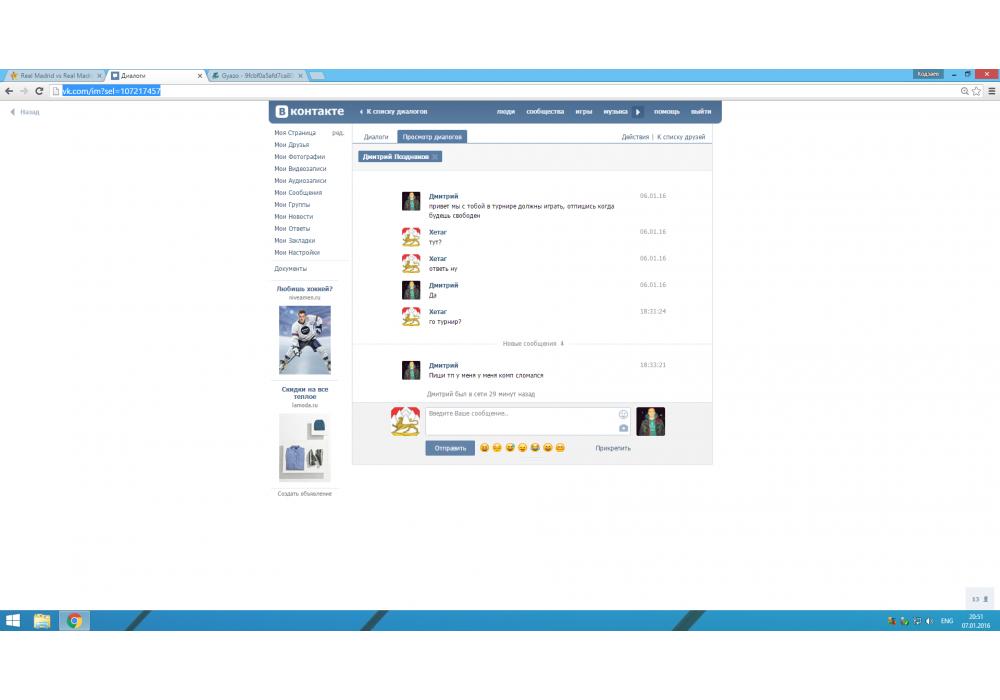Open the помощь header link

[x=666, y=112]
